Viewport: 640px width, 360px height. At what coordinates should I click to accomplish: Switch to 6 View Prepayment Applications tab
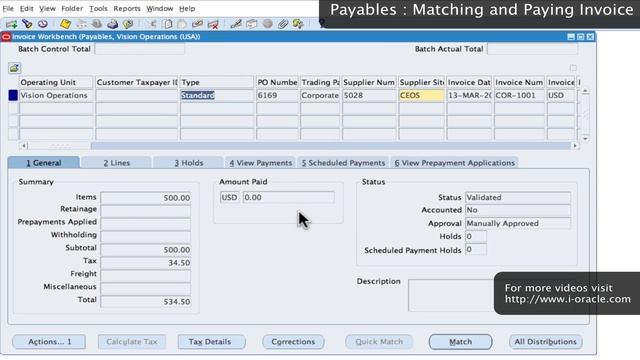click(454, 162)
